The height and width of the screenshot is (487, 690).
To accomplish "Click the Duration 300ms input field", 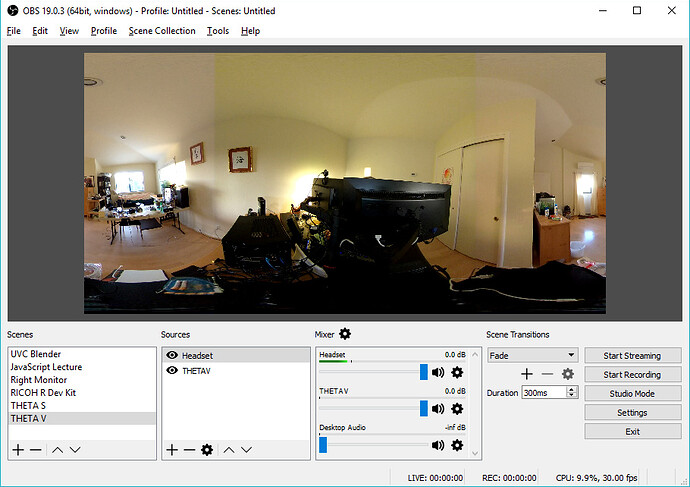I will pos(544,392).
